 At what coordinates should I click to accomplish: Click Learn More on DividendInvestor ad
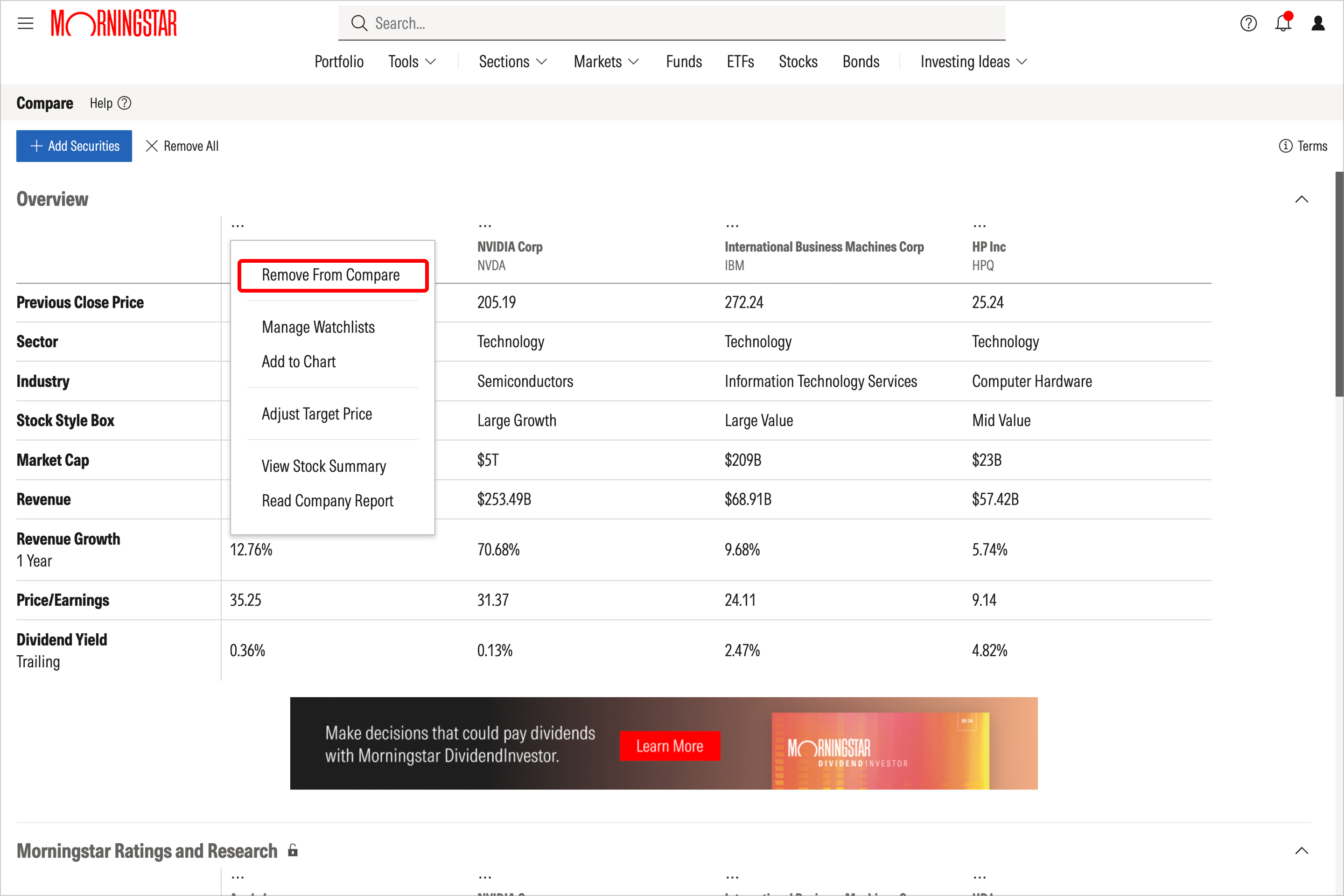670,746
